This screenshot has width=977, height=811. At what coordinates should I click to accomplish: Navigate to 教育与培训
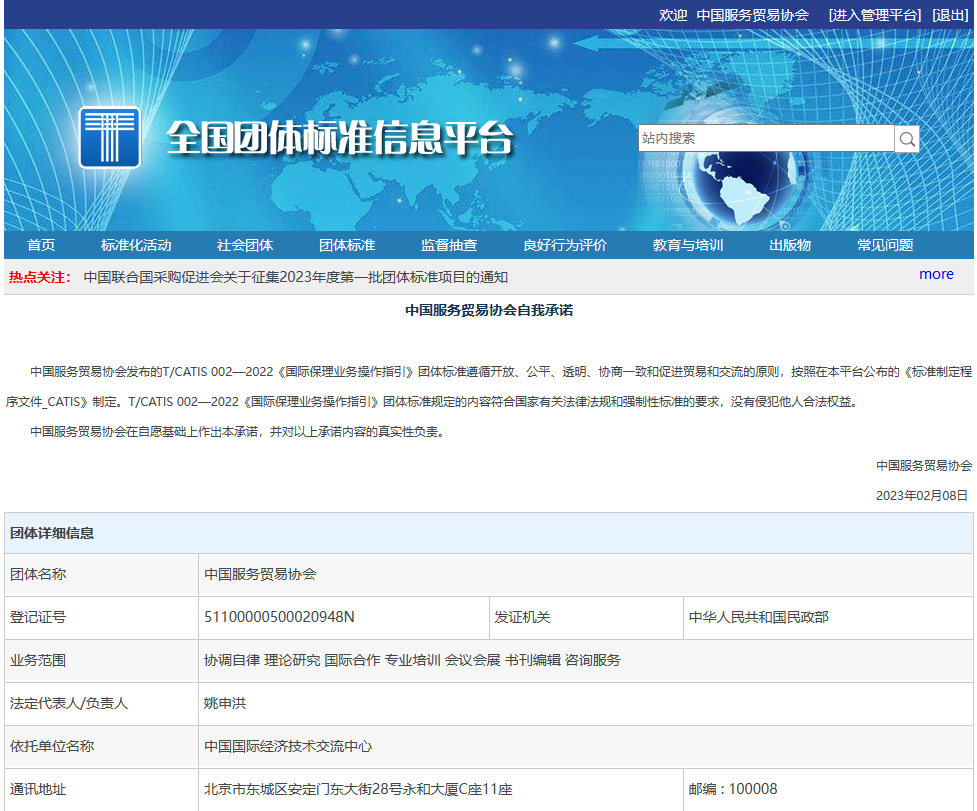[688, 245]
